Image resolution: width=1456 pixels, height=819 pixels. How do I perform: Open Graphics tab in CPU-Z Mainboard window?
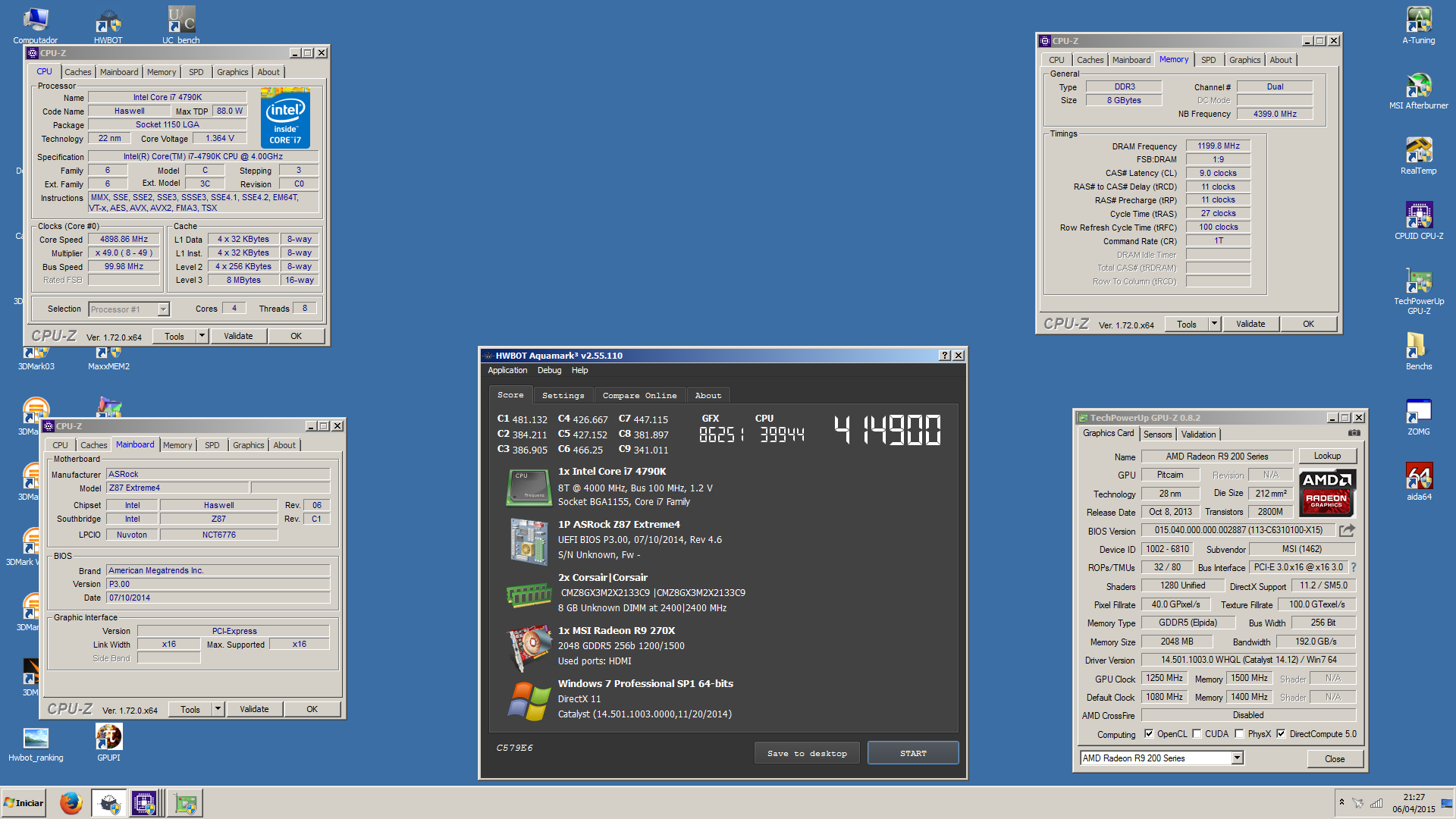[x=248, y=445]
